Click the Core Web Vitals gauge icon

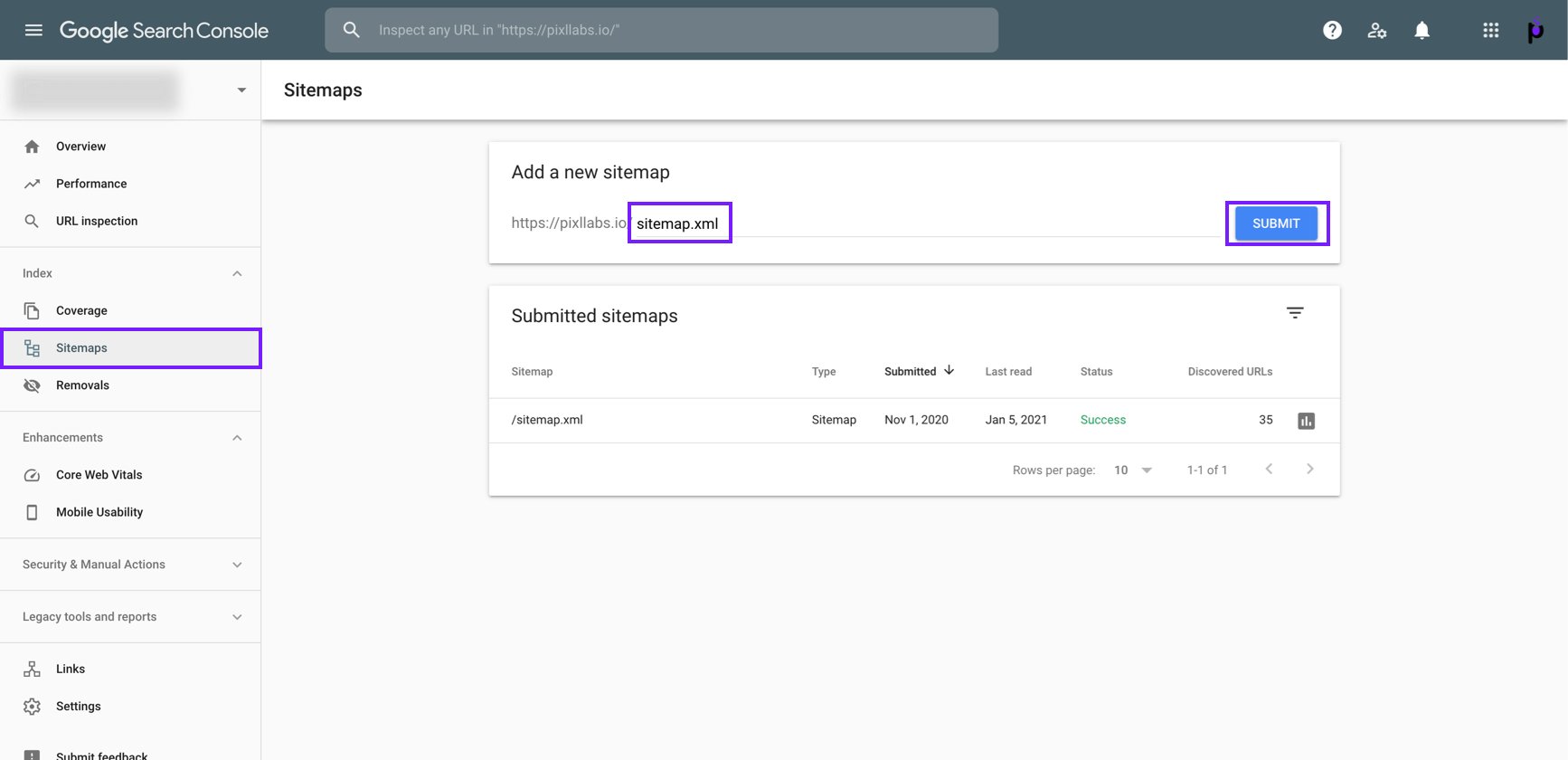(x=32, y=475)
